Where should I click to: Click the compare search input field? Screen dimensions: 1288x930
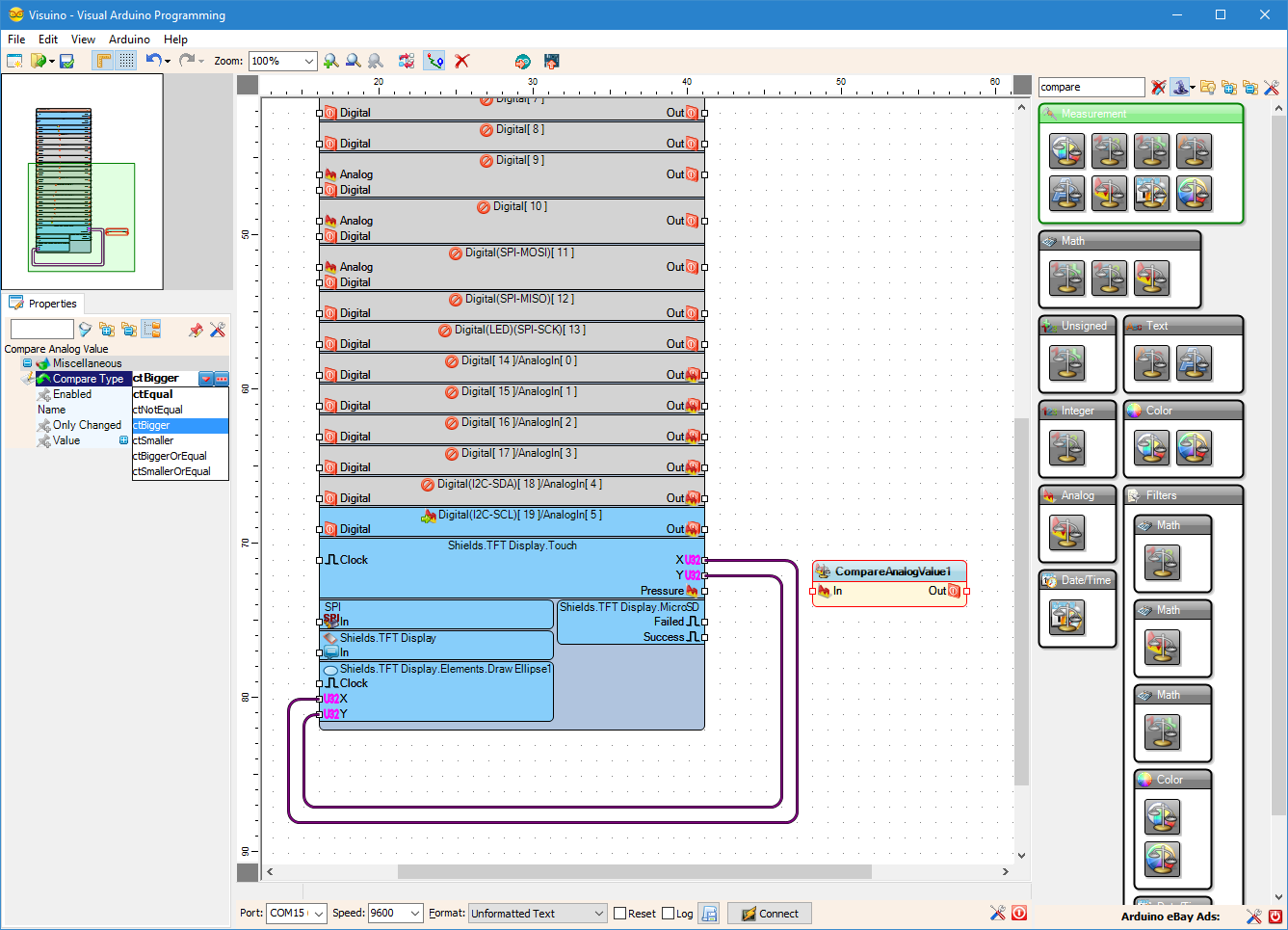(x=1091, y=87)
